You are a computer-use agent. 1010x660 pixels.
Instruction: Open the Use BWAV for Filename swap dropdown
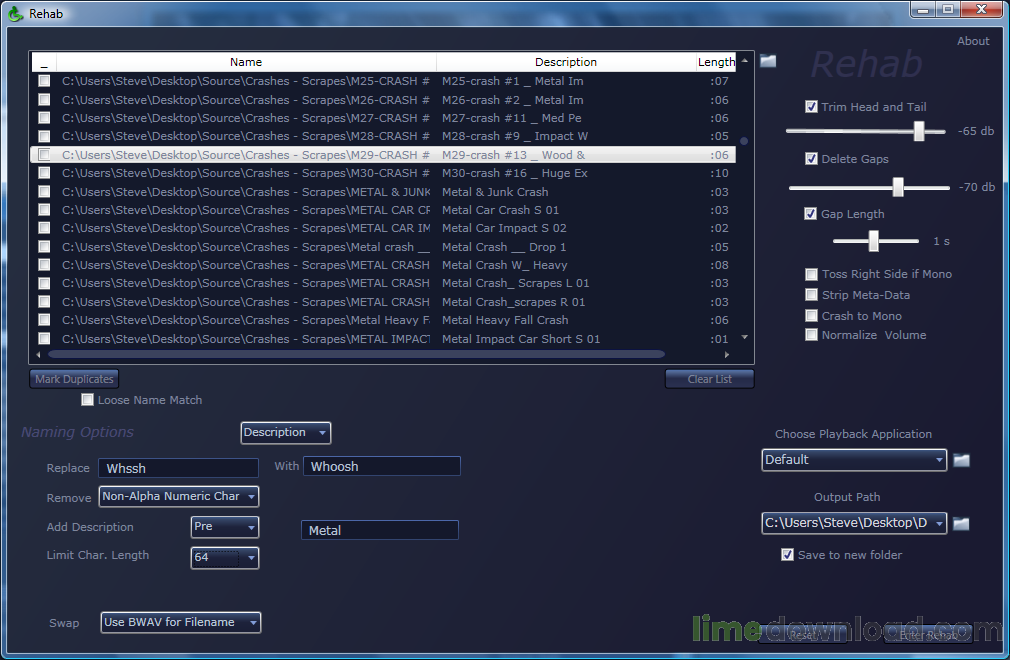[x=180, y=623]
